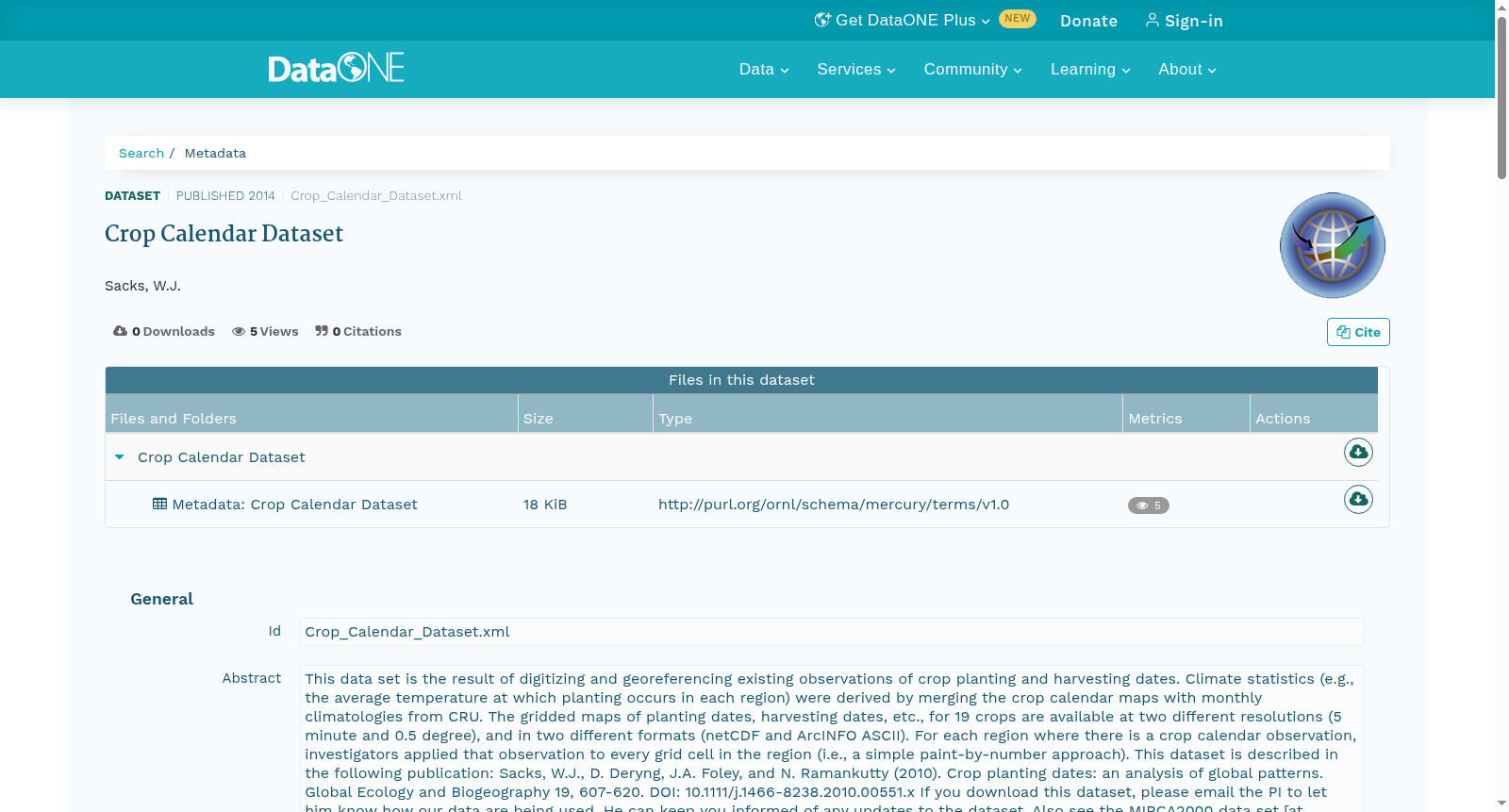Click the Metadata: Crop Calendar Dataset file name
This screenshot has width=1509, height=812.
[294, 505]
